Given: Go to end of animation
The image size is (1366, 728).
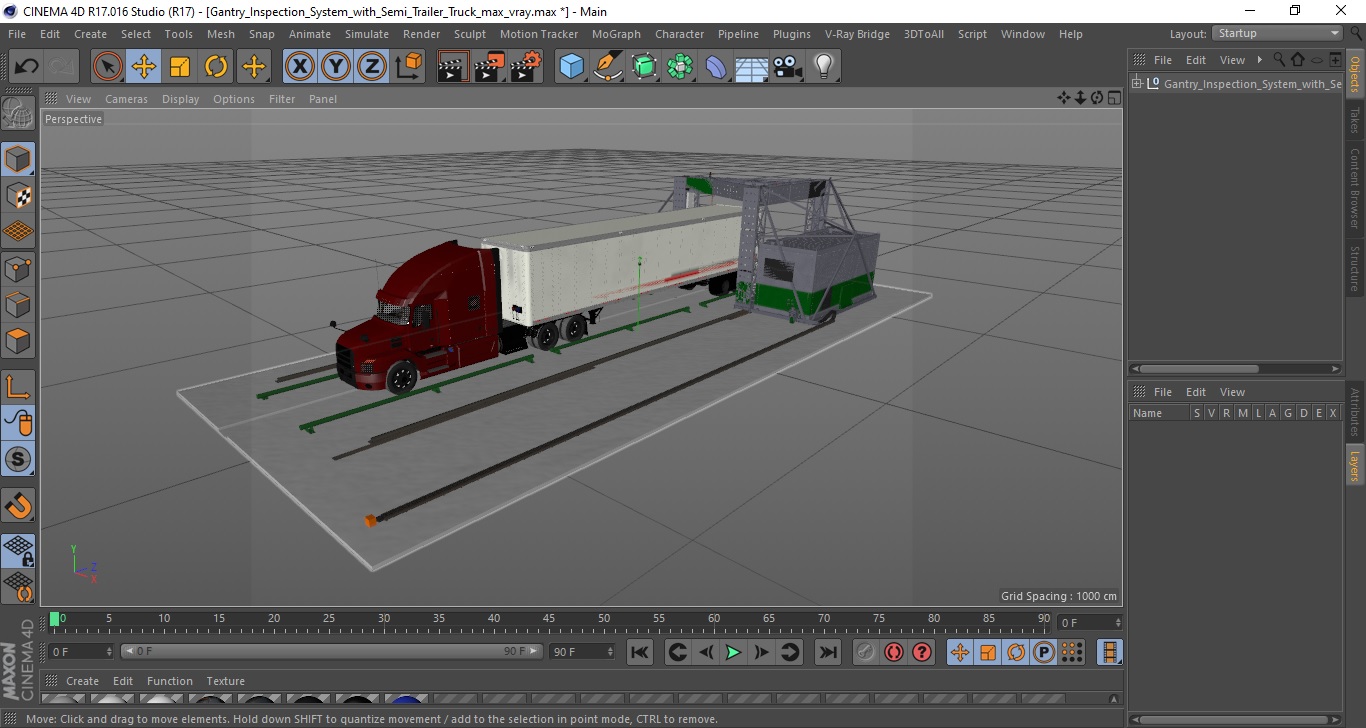Looking at the screenshot, I should tap(828, 652).
